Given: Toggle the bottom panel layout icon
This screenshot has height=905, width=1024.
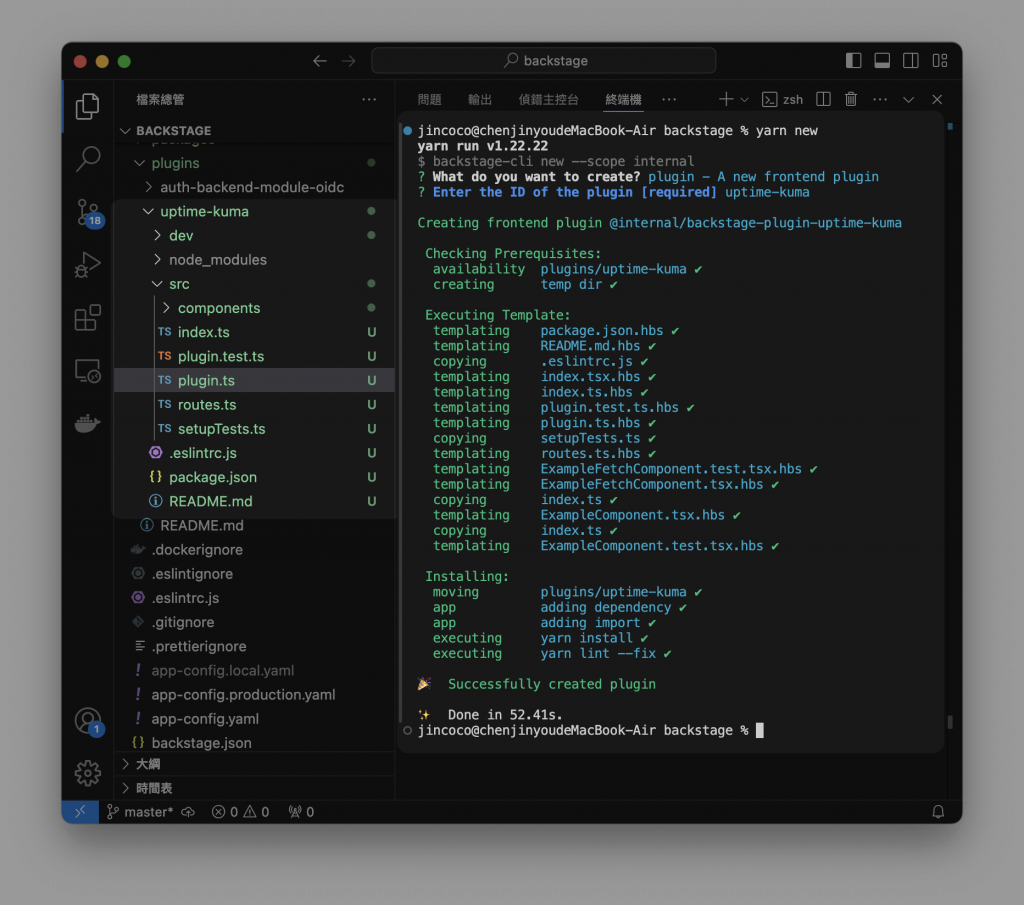Looking at the screenshot, I should tap(882, 61).
